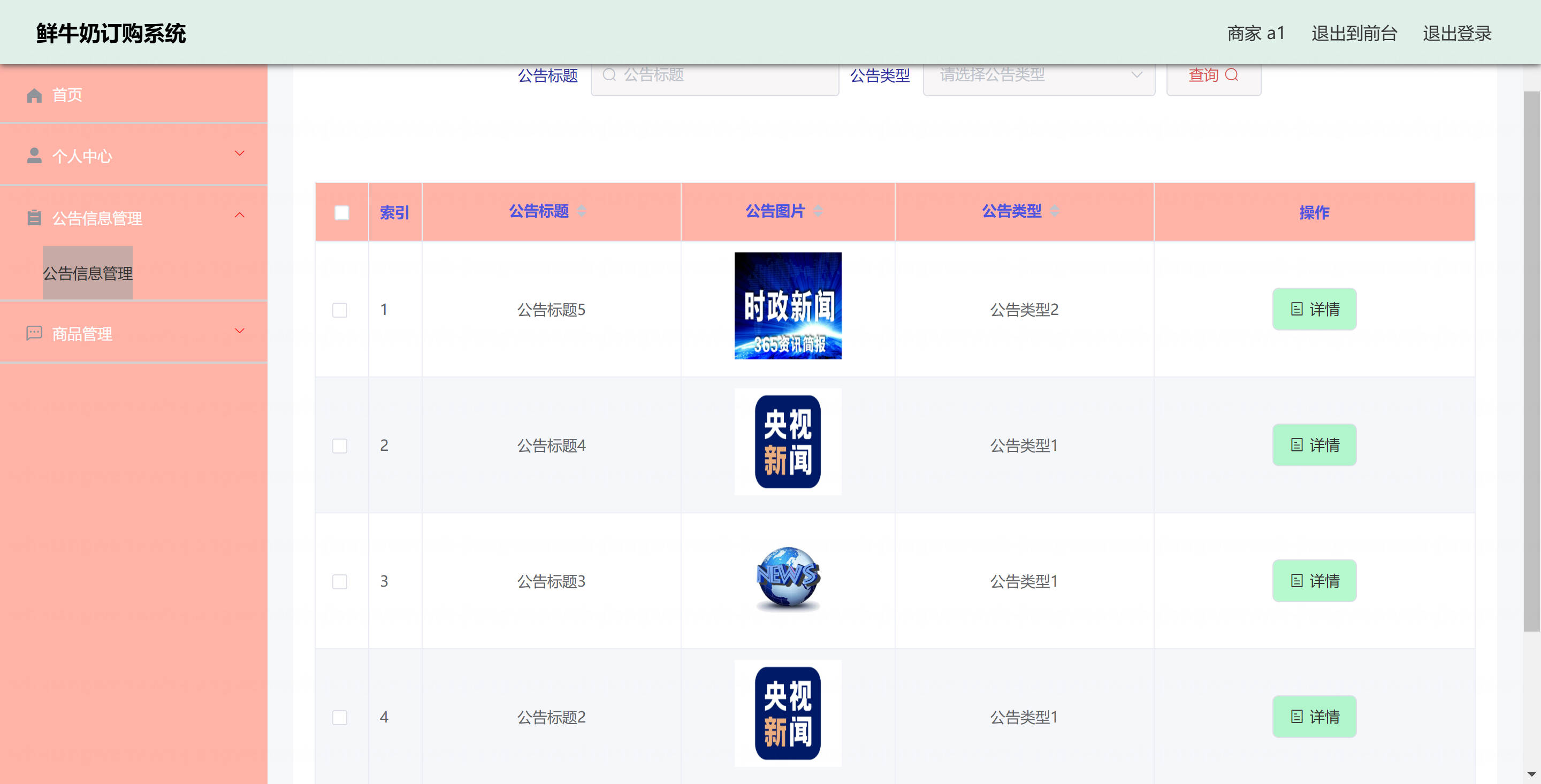Sort by the 公告类型 column arrows
The width and height of the screenshot is (1541, 784).
pos(1054,211)
